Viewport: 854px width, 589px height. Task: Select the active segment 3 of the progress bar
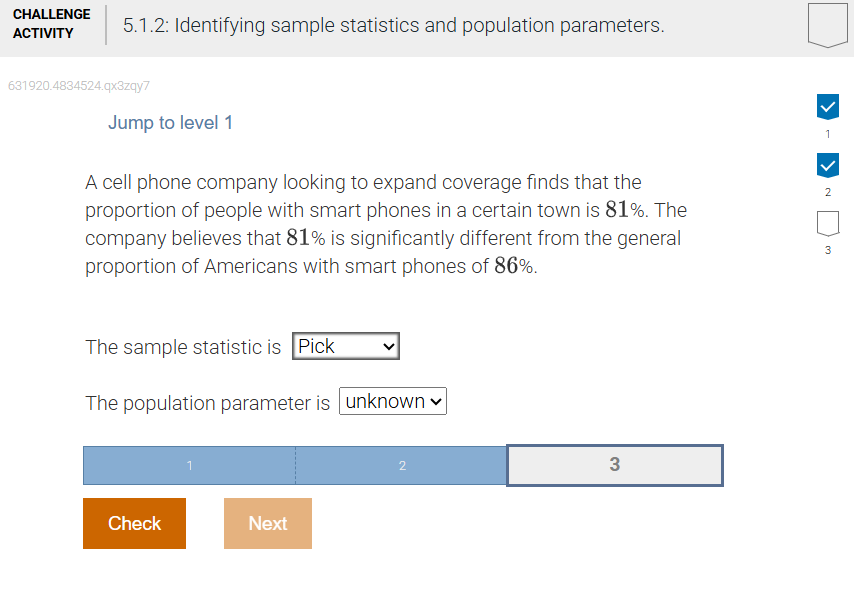[x=614, y=465]
